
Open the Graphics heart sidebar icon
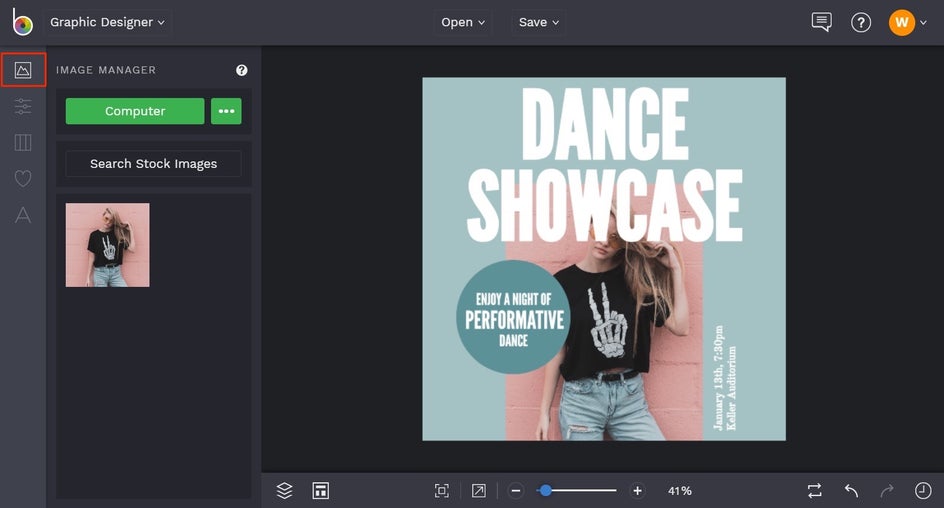[23, 178]
